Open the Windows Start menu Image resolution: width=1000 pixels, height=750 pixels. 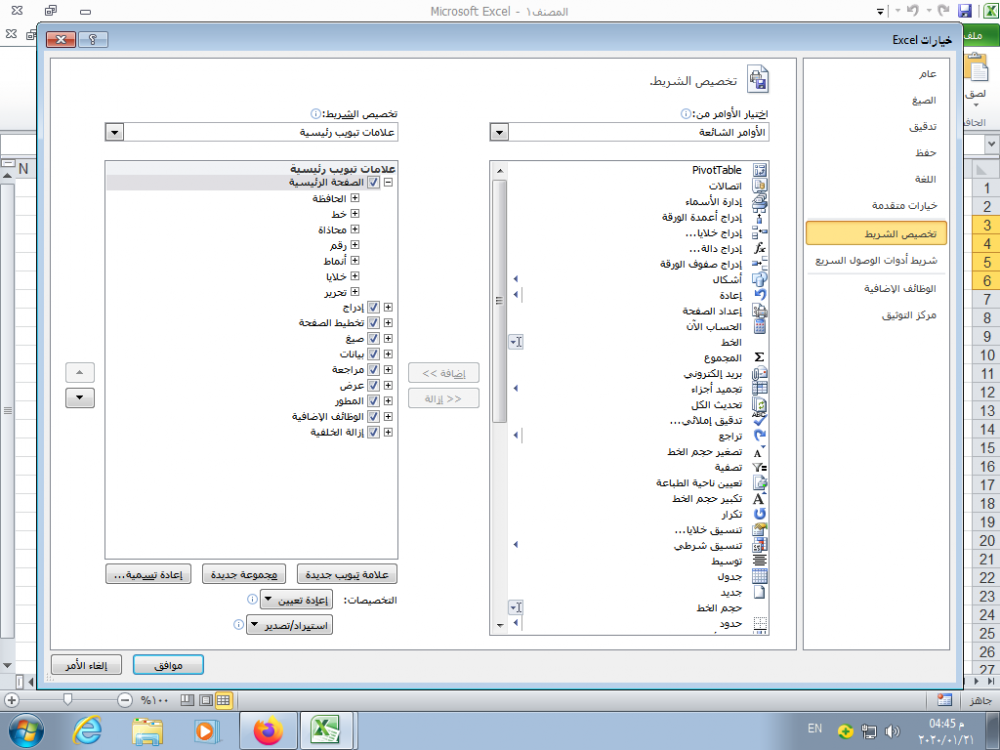pos(26,731)
